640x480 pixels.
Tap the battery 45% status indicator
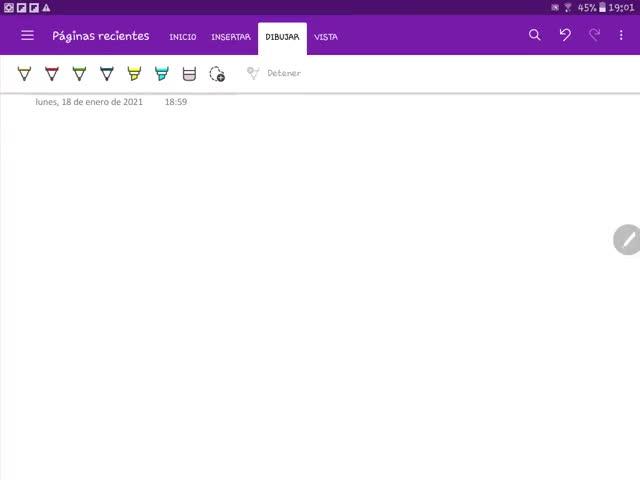[x=591, y=8]
